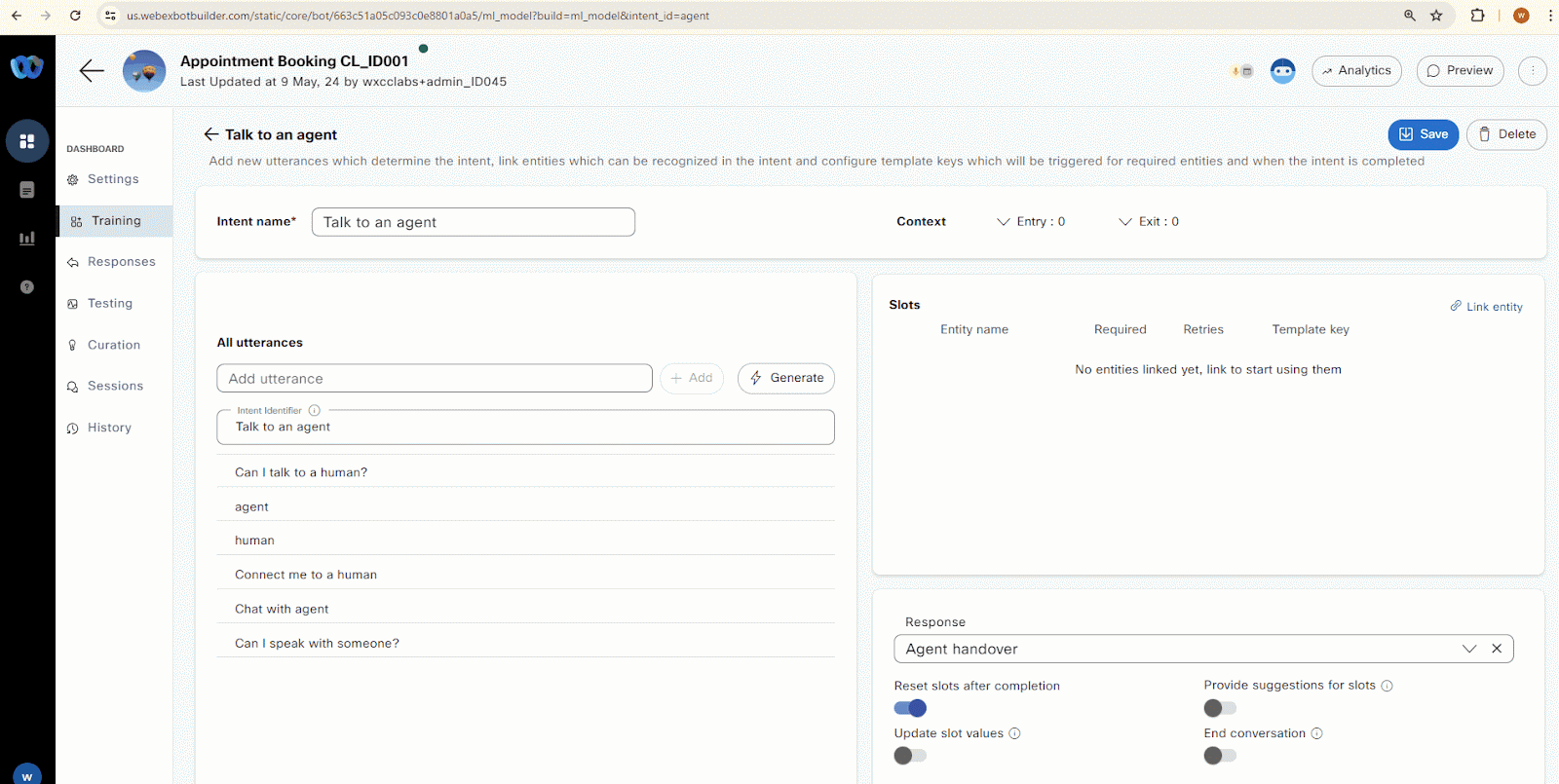1559x784 pixels.
Task: Open the Agent handover response dropdown
Action: [1468, 649]
